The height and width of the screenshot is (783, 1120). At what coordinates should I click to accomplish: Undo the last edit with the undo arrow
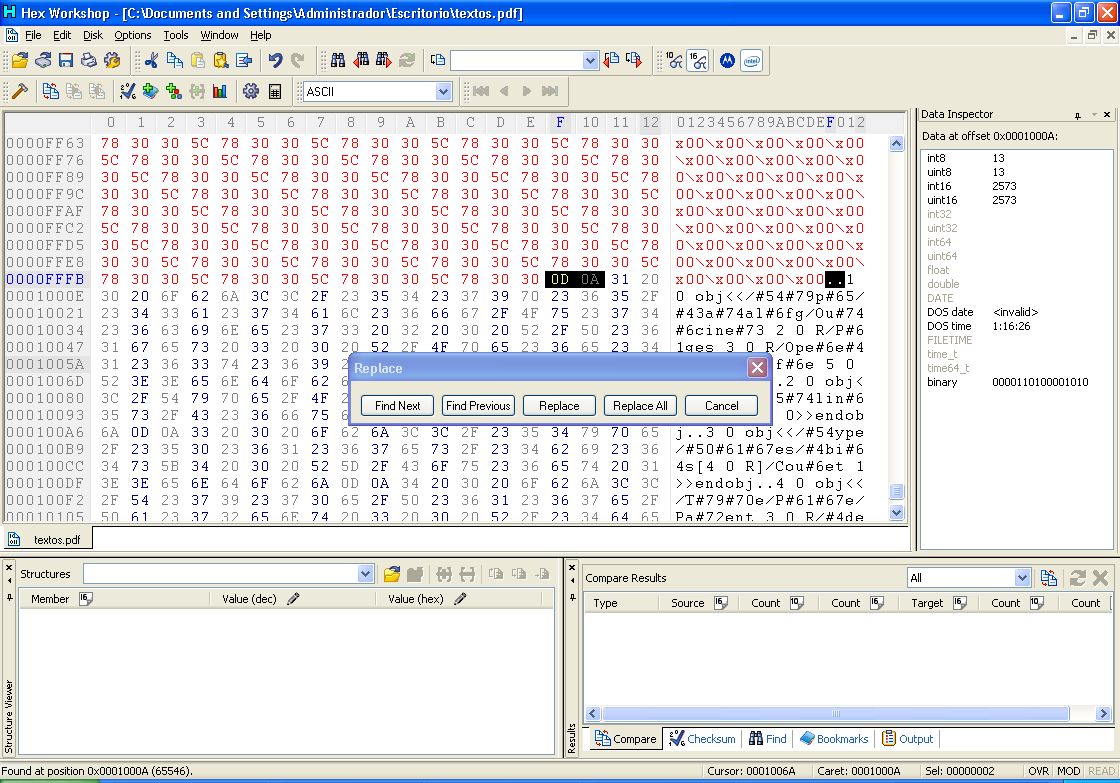coord(275,61)
